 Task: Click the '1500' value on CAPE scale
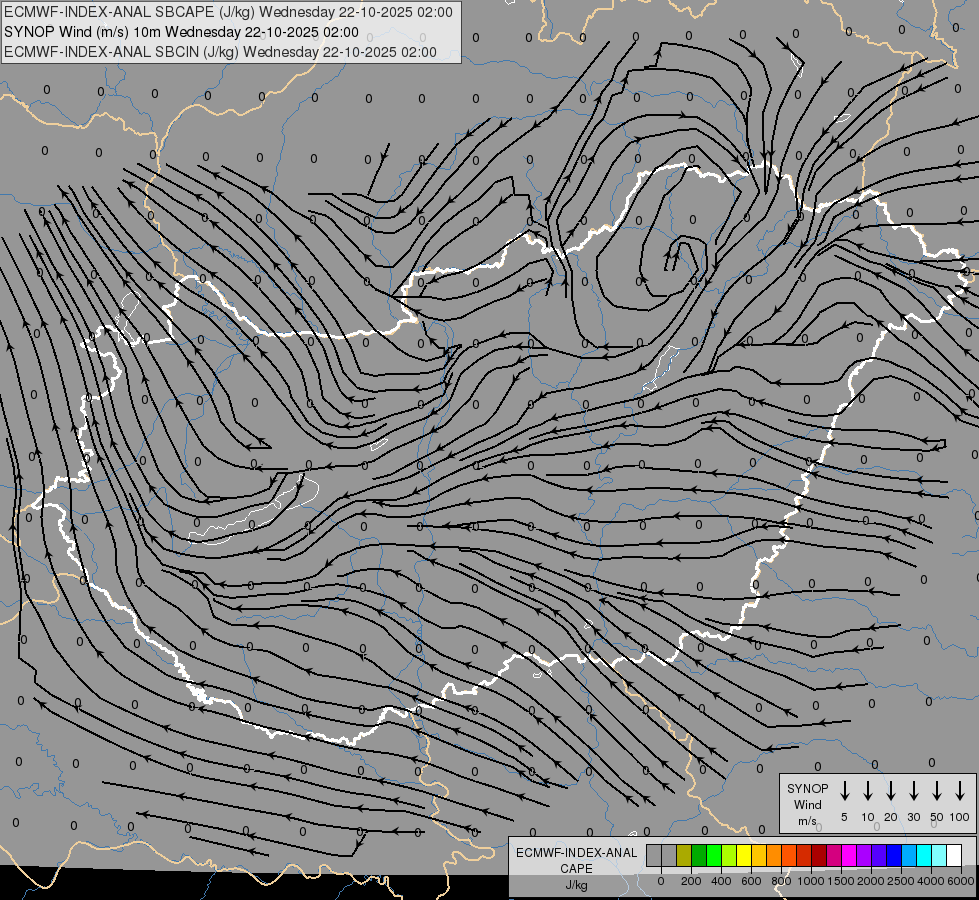click(840, 881)
